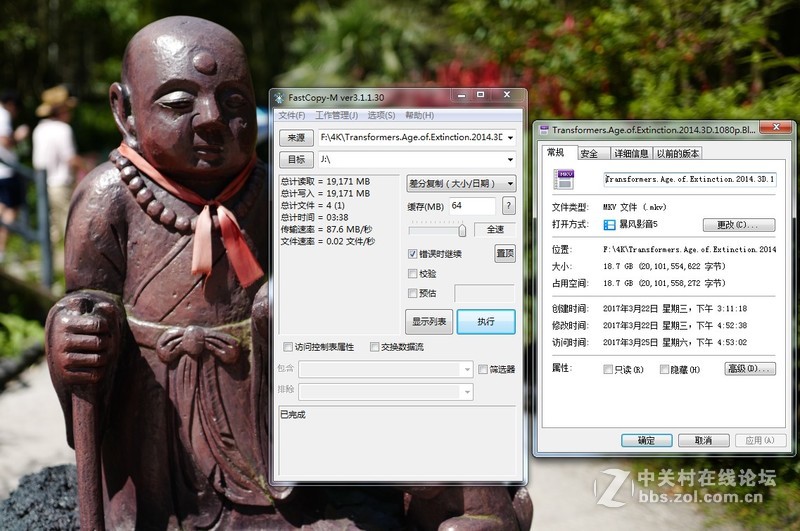This screenshot has width=800, height=531.
Task: Minimize the FastCopy window
Action: [461, 95]
